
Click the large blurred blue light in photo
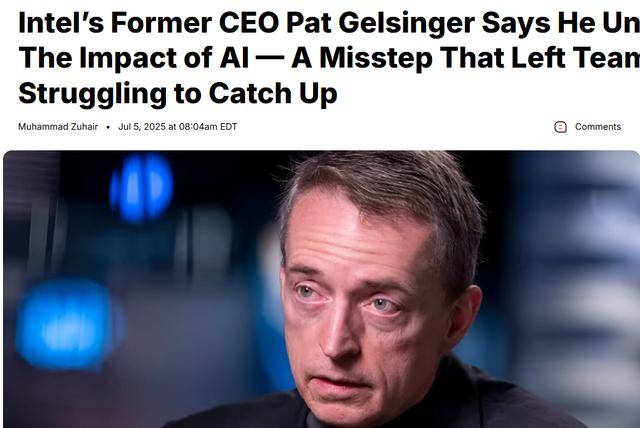pyautogui.click(x=65, y=323)
